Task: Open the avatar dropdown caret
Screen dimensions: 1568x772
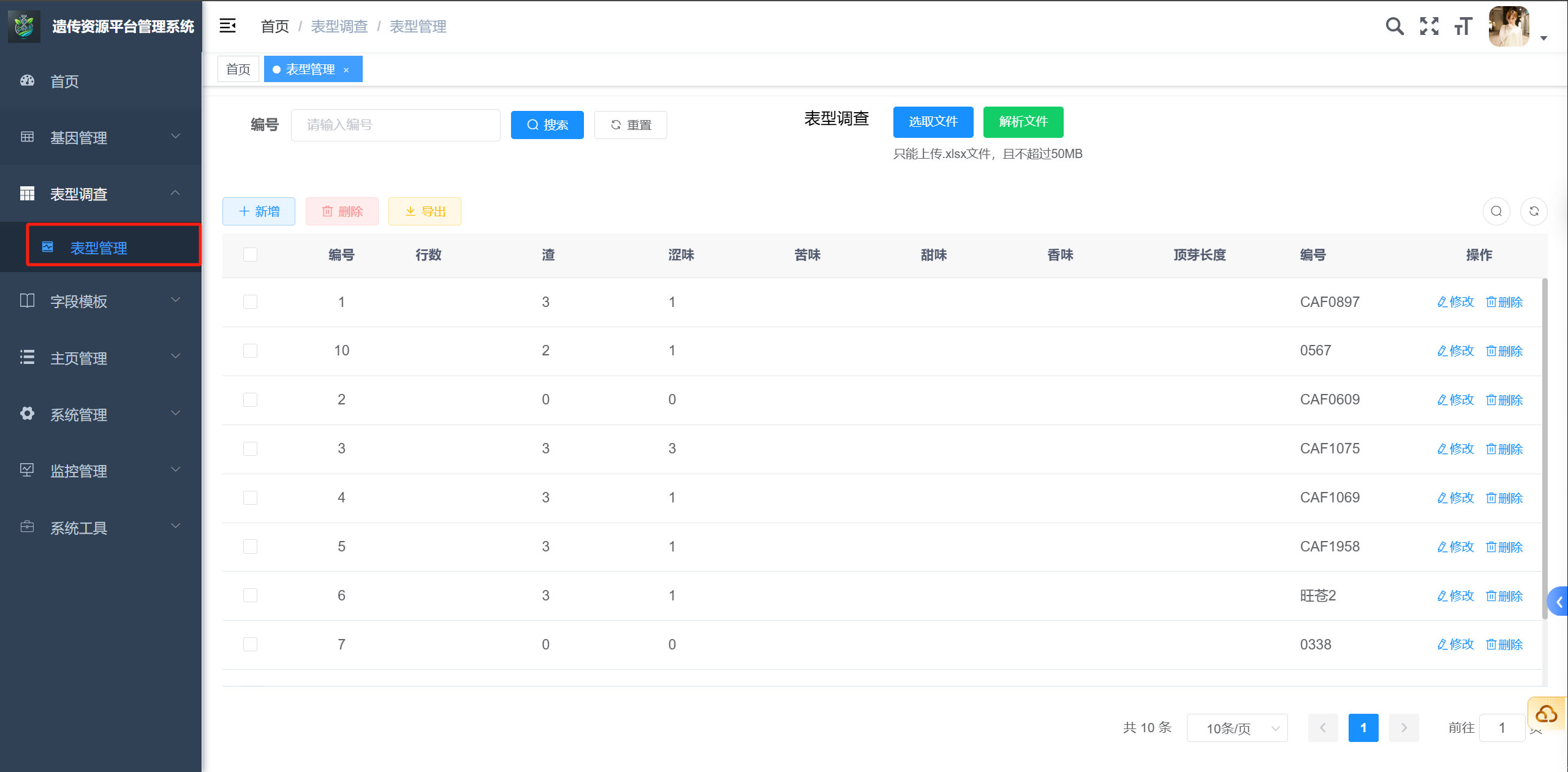Action: pos(1543,38)
